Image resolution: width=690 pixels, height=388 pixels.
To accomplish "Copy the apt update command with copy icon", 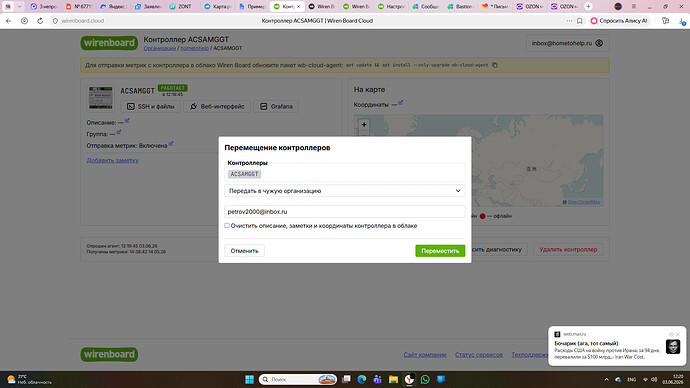I will [495, 65].
